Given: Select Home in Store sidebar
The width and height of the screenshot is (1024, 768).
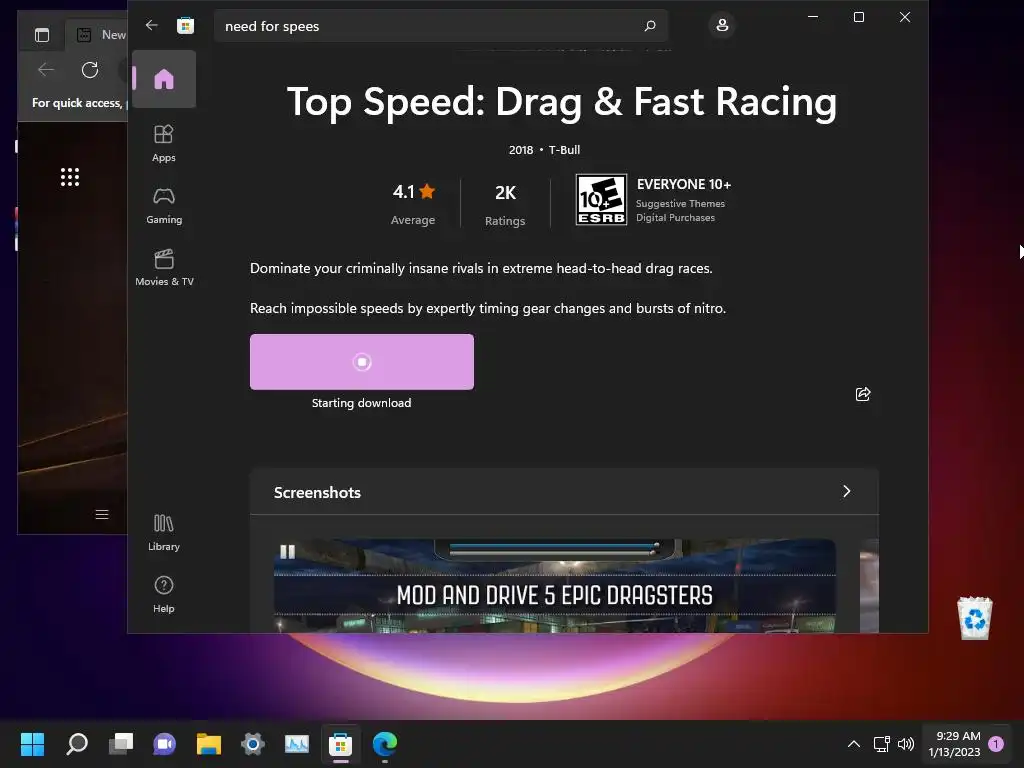Looking at the screenshot, I should pyautogui.click(x=164, y=79).
